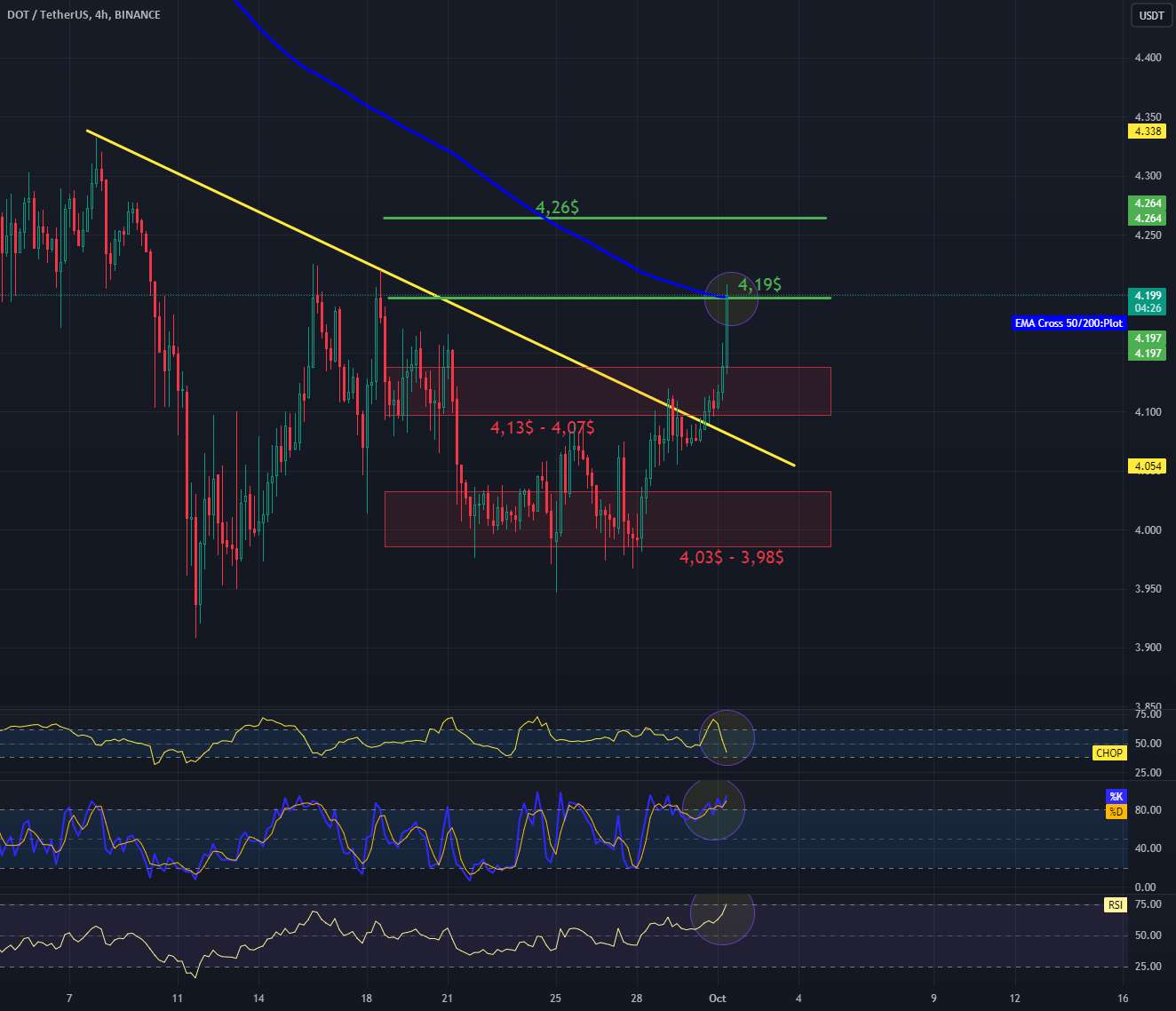1176x1011 pixels.
Task: Click the EMA Cross 50/200:Plot label
Action: click(x=1070, y=323)
